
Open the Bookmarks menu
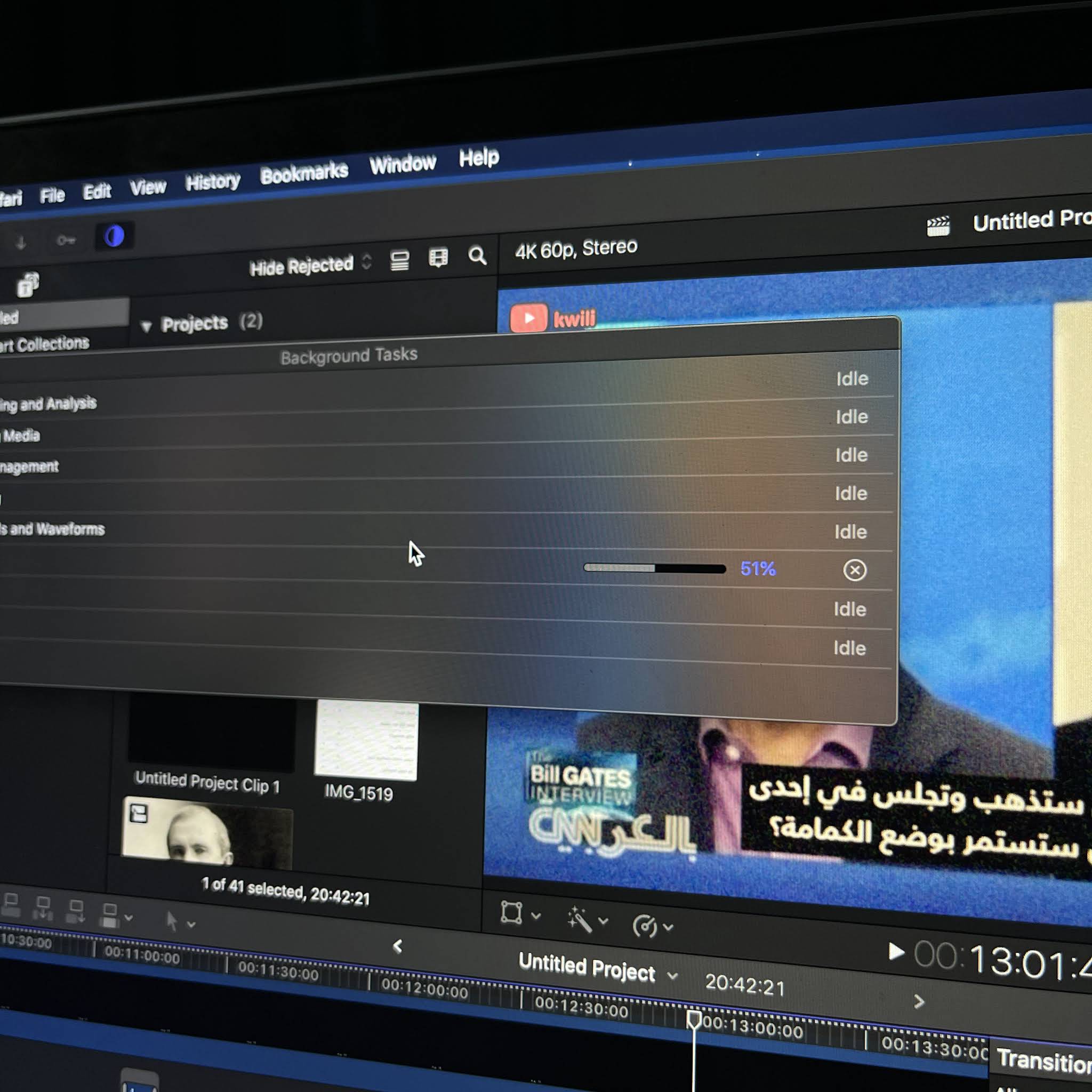click(x=304, y=174)
